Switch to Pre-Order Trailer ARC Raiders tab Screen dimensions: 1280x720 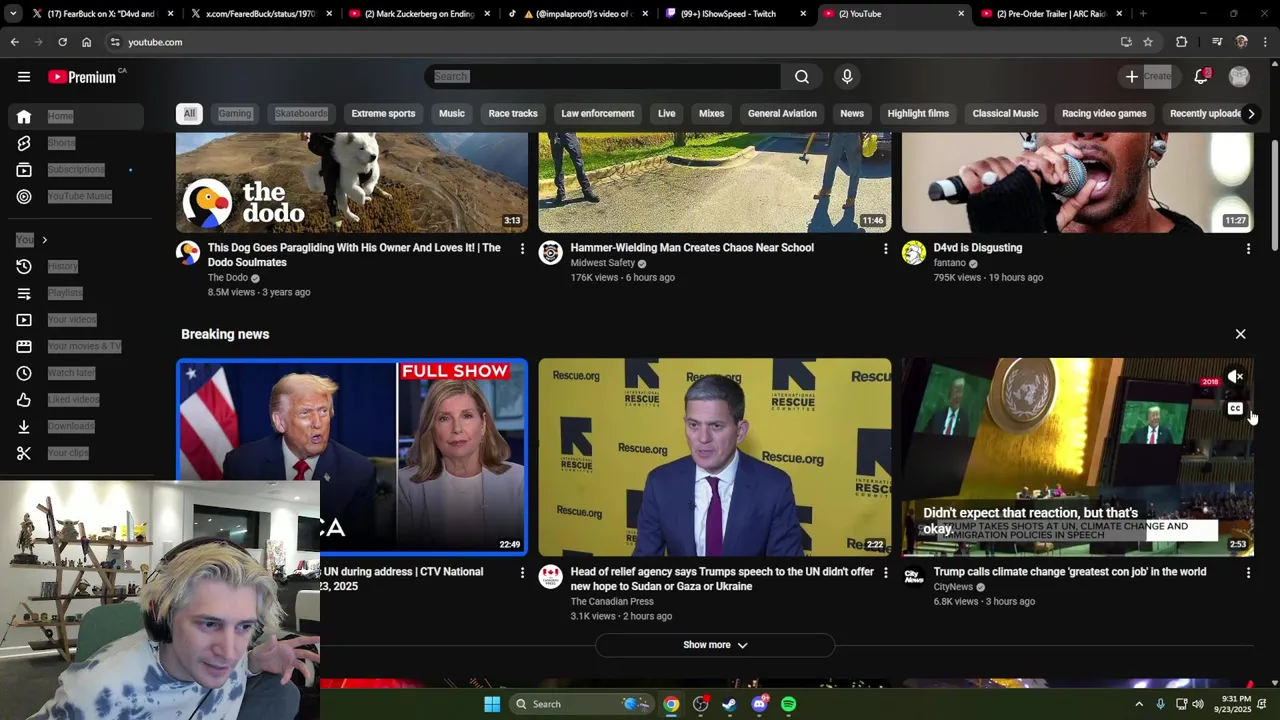click(x=1050, y=14)
